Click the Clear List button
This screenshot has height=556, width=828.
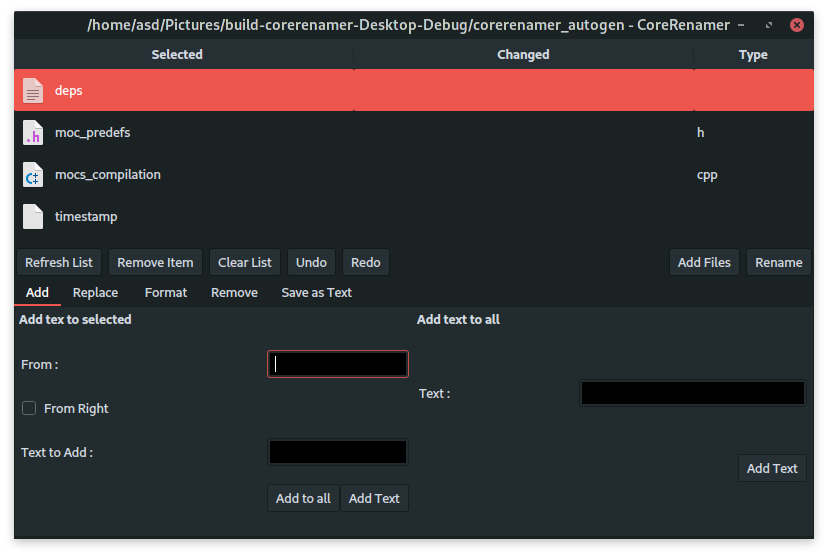tap(244, 262)
